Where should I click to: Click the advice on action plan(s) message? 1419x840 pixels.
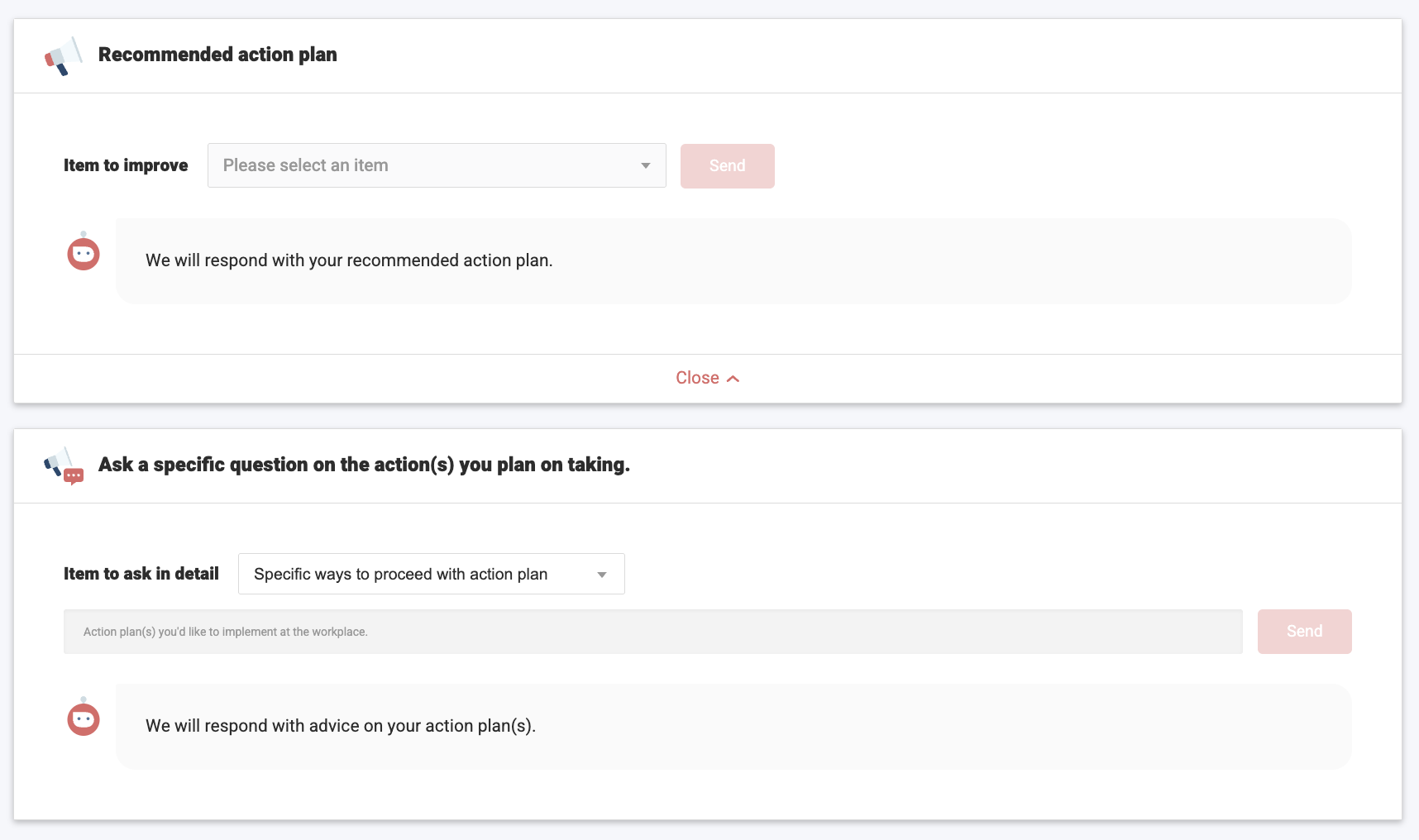[x=341, y=726]
